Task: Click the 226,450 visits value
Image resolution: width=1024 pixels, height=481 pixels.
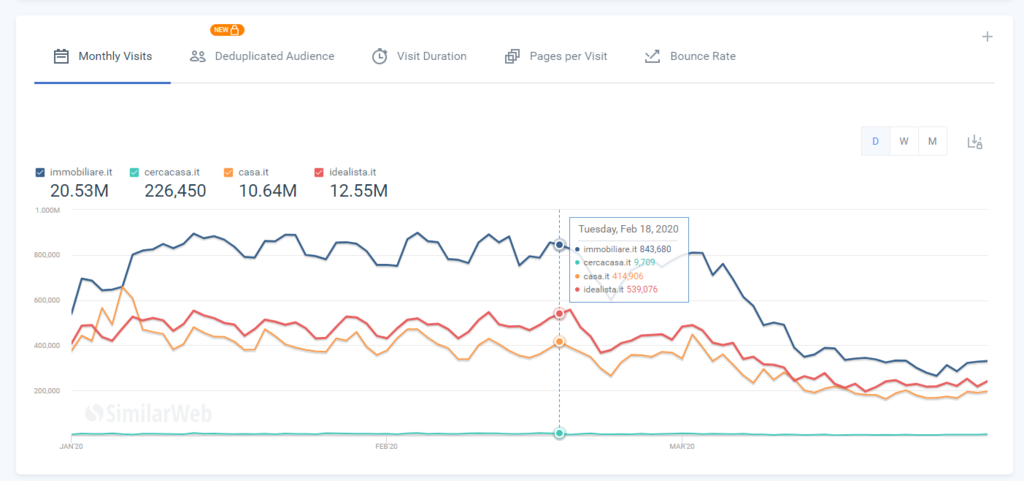Action: 175,191
